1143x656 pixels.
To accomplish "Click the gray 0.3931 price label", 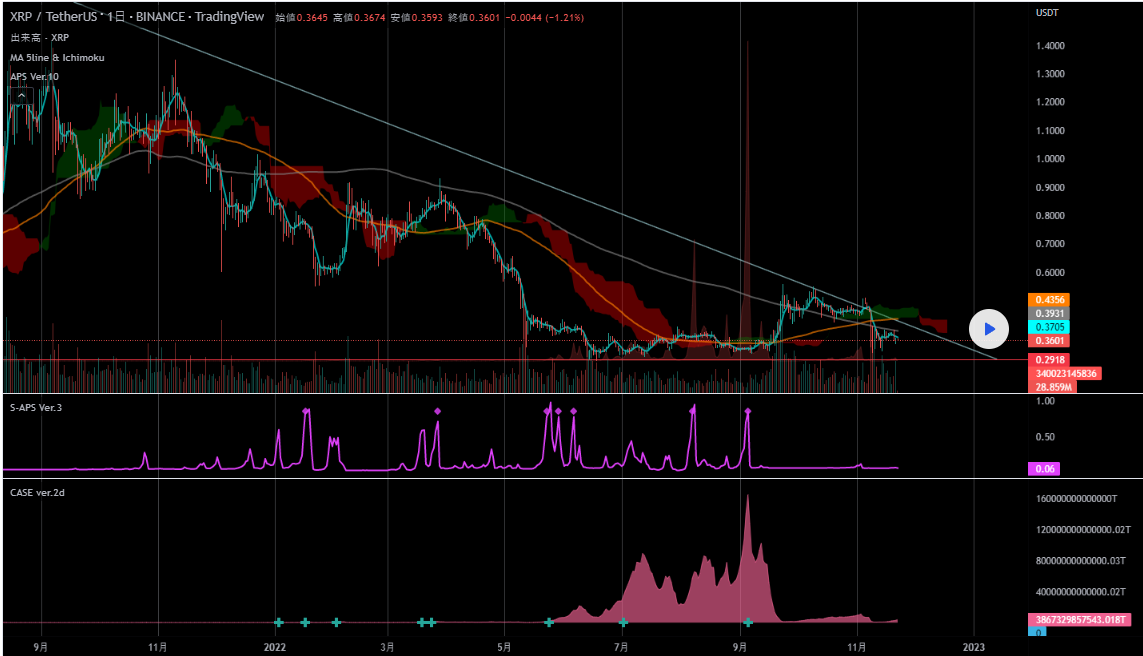I will pyautogui.click(x=1049, y=314).
